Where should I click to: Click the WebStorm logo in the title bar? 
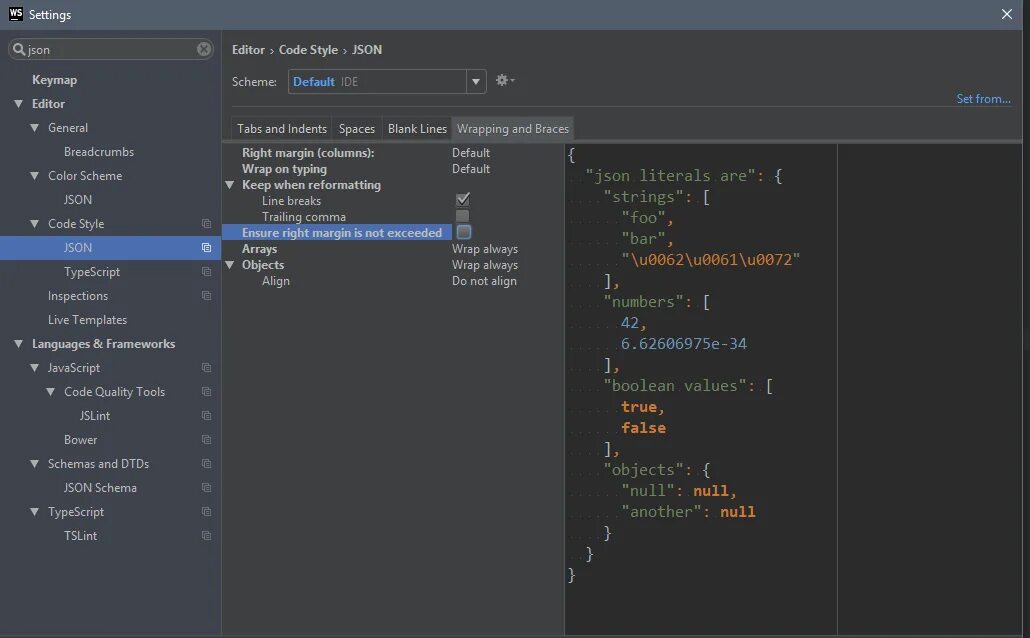pyautogui.click(x=16, y=14)
